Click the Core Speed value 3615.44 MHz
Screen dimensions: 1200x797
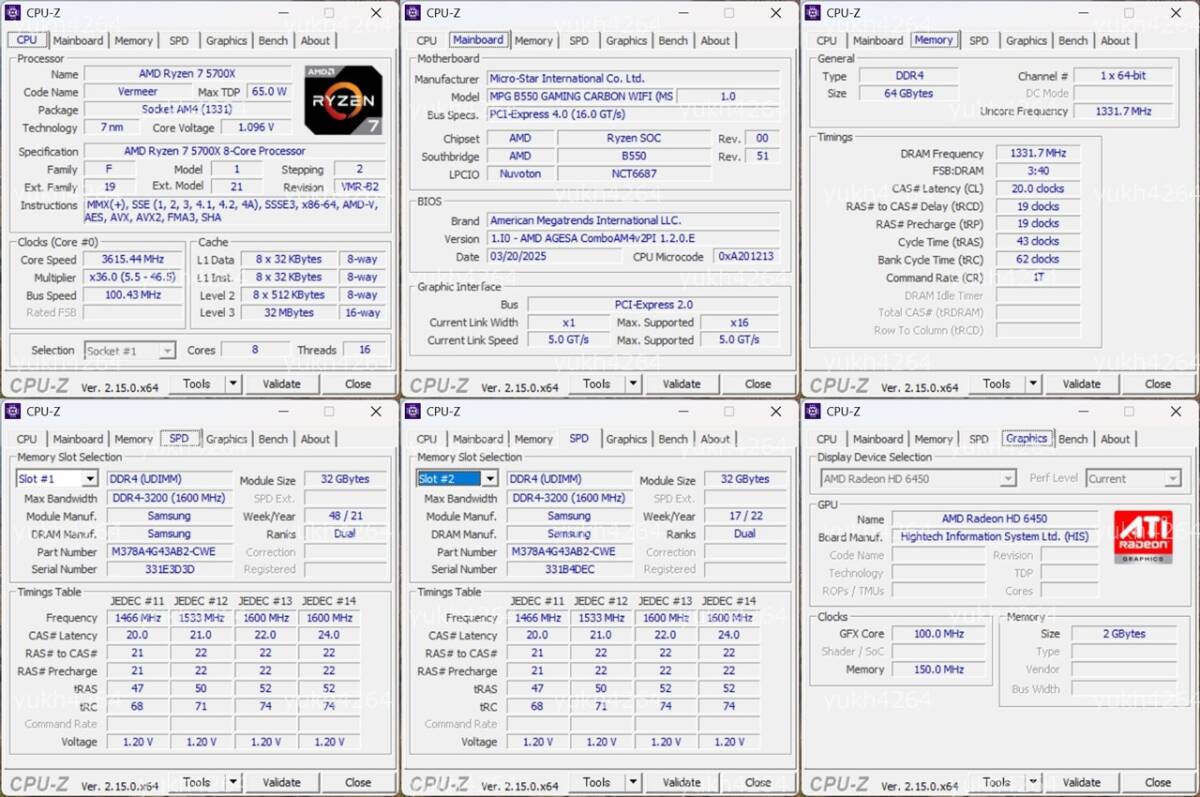(132, 260)
